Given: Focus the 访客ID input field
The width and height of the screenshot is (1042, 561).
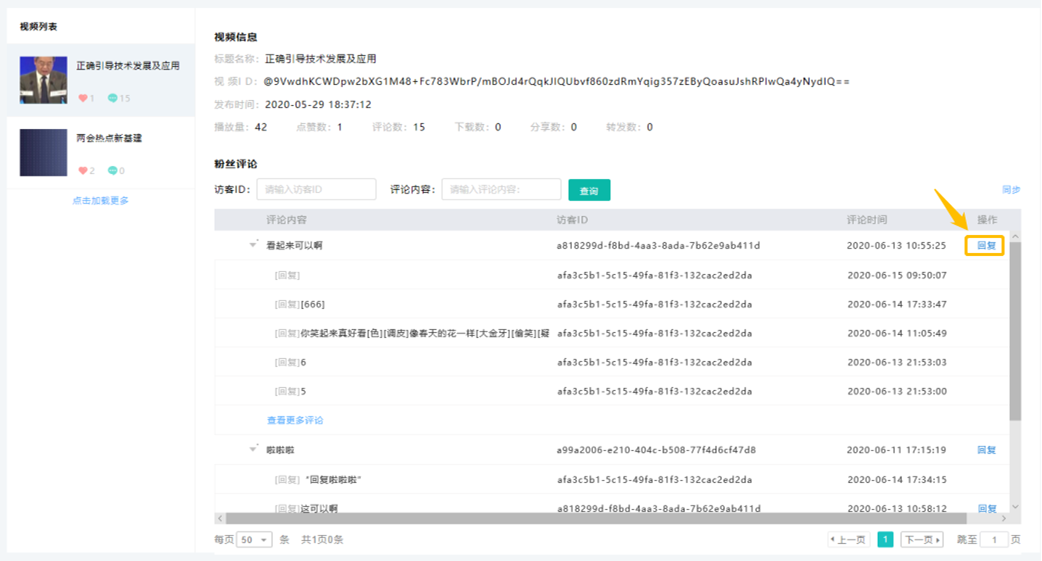Looking at the screenshot, I should (316, 189).
